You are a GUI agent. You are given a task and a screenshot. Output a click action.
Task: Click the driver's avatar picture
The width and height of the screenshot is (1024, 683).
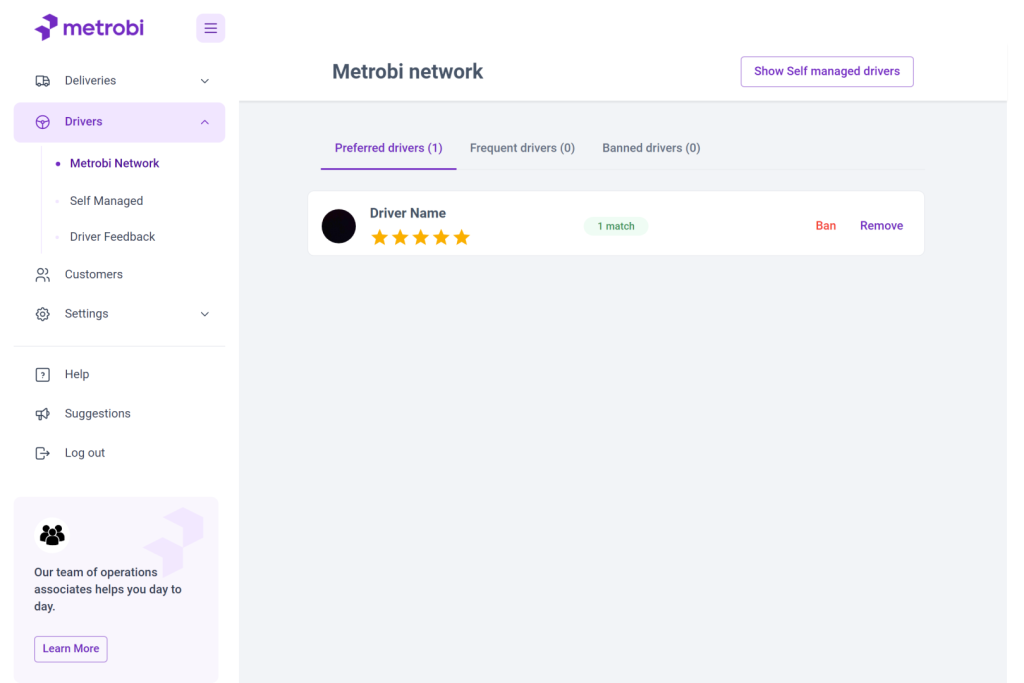339,226
